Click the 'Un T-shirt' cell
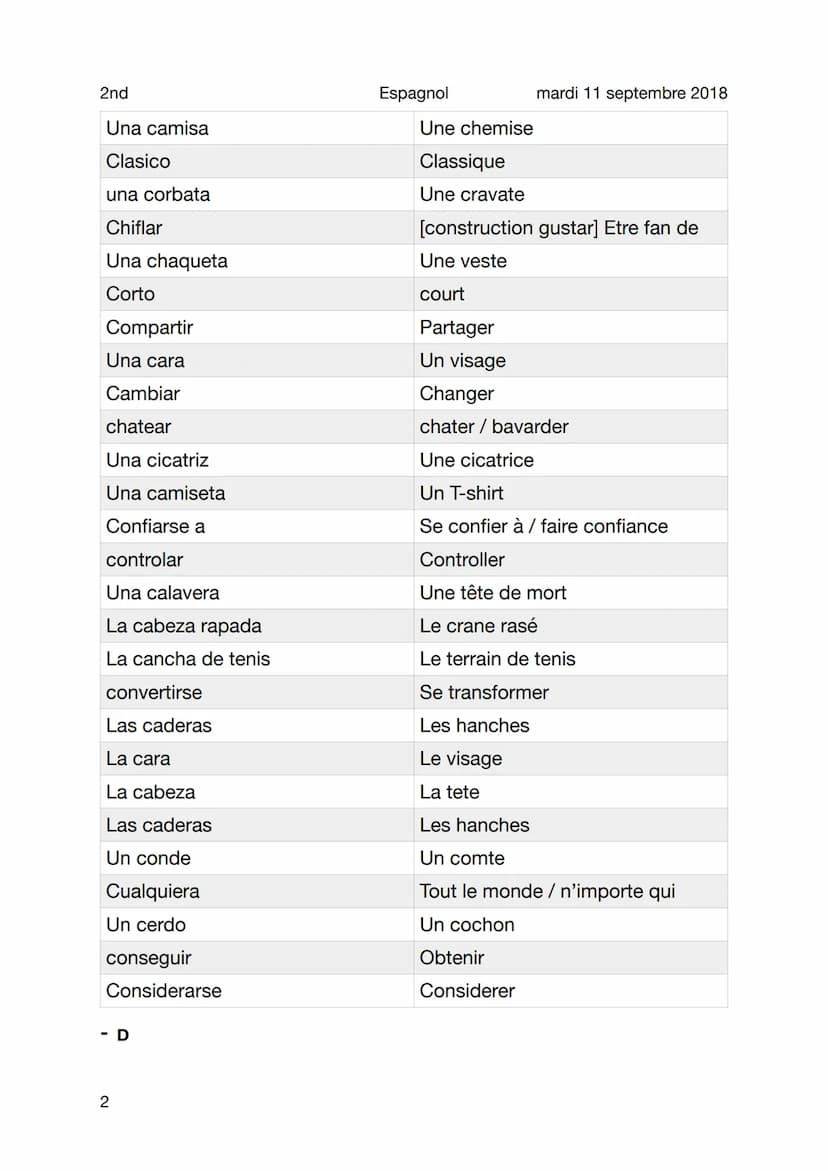 (x=570, y=493)
